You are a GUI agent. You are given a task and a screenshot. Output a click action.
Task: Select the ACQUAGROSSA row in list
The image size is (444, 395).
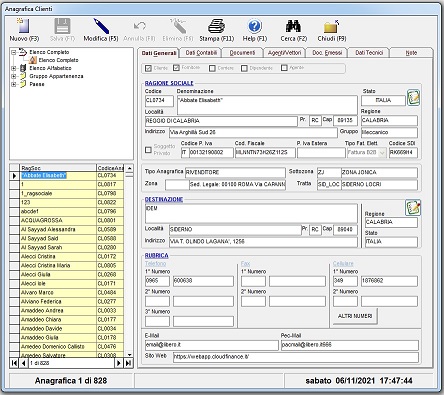point(67,220)
